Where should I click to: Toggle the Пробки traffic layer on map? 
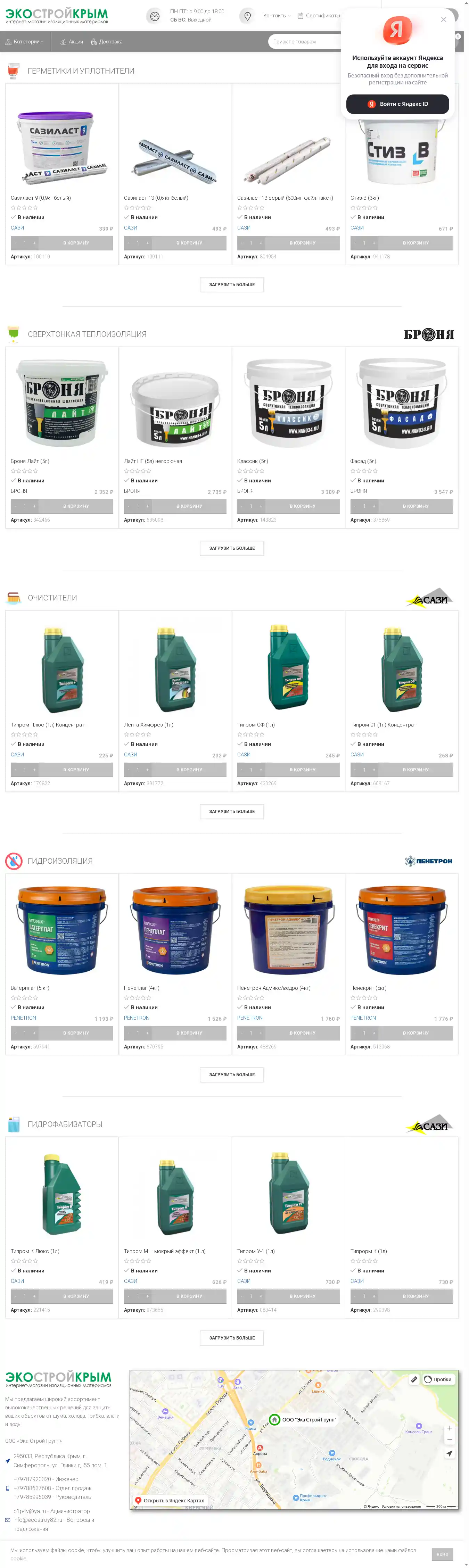coord(438,1379)
